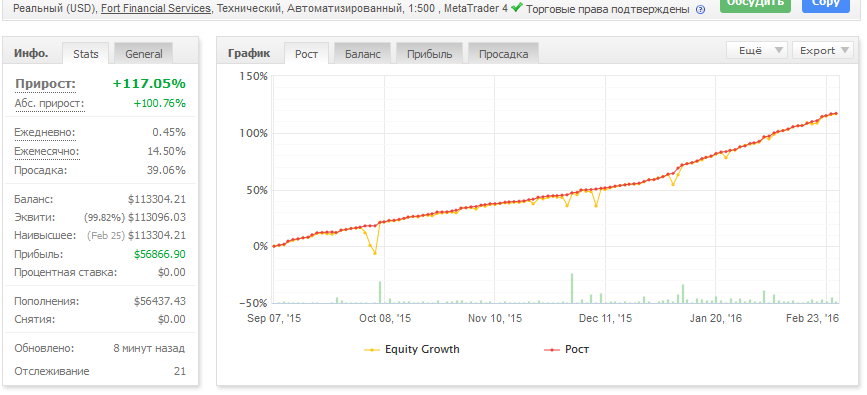
Task: Click the Процентная ставка $0.00 value
Action: click(171, 272)
